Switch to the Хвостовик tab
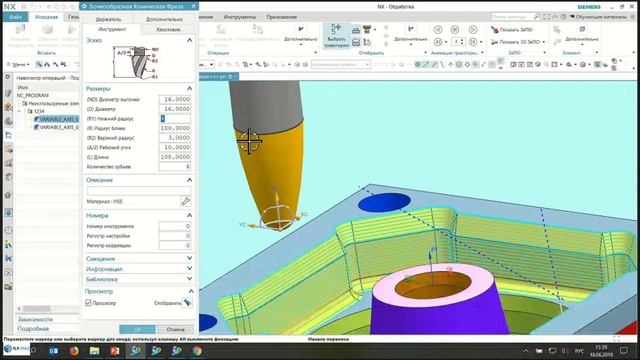 [x=168, y=29]
